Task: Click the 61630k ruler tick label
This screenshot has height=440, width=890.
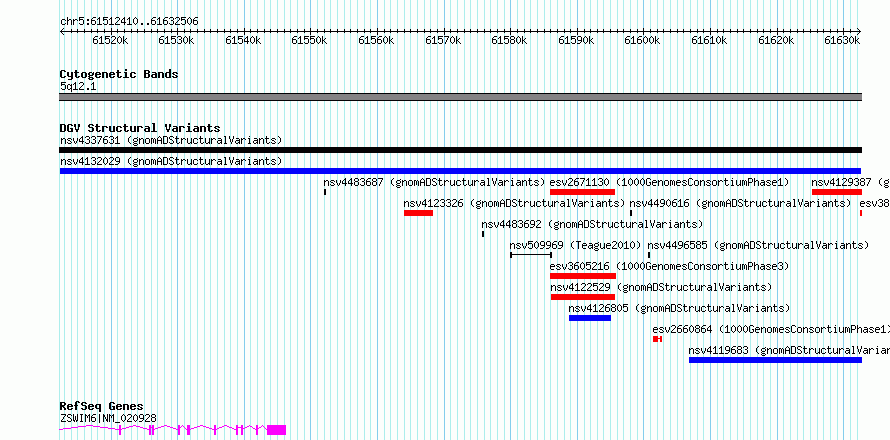Action: 843,40
